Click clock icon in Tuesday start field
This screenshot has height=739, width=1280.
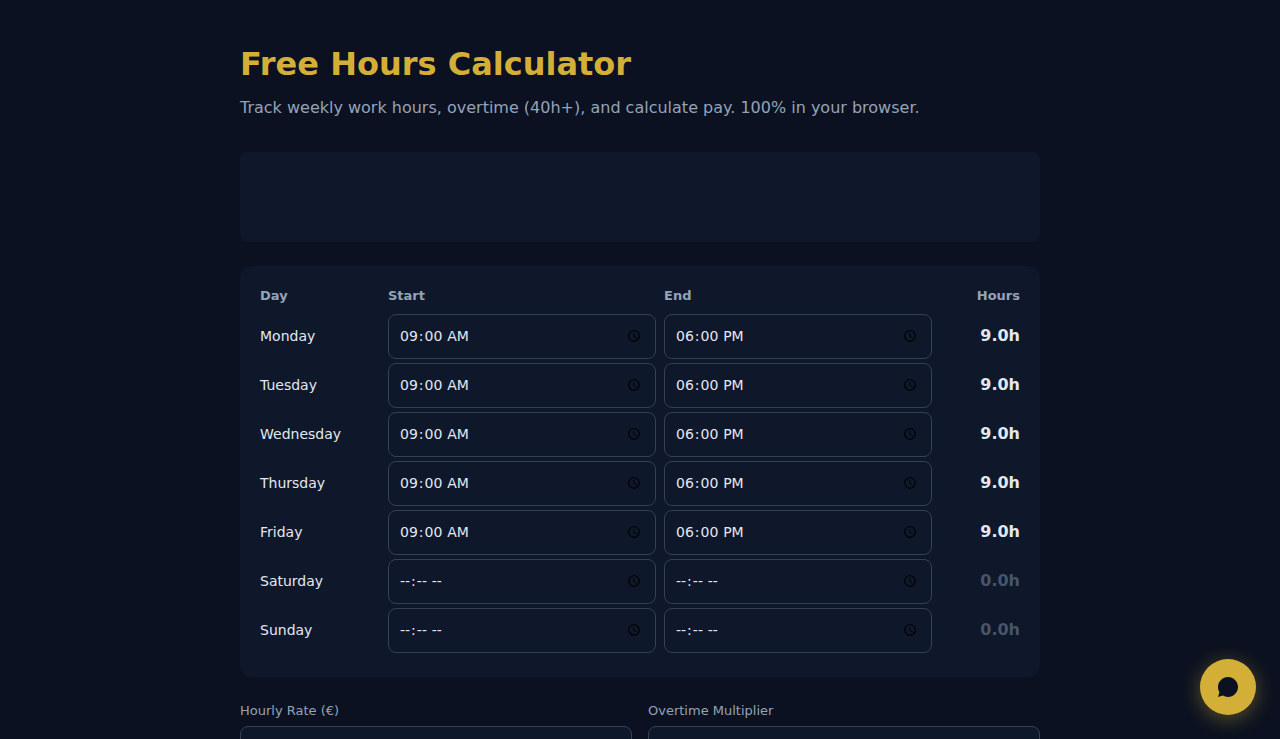point(634,385)
